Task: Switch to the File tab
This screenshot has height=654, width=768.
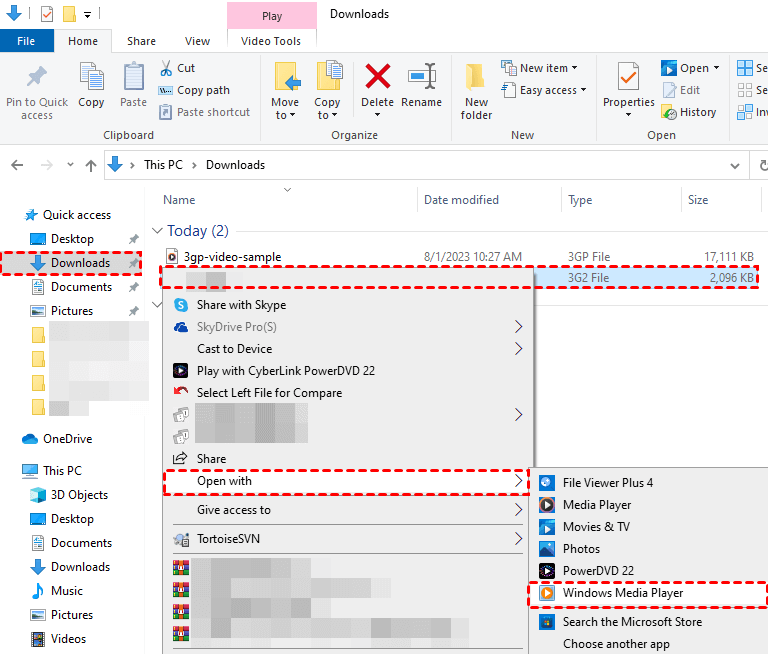Action: 26,41
